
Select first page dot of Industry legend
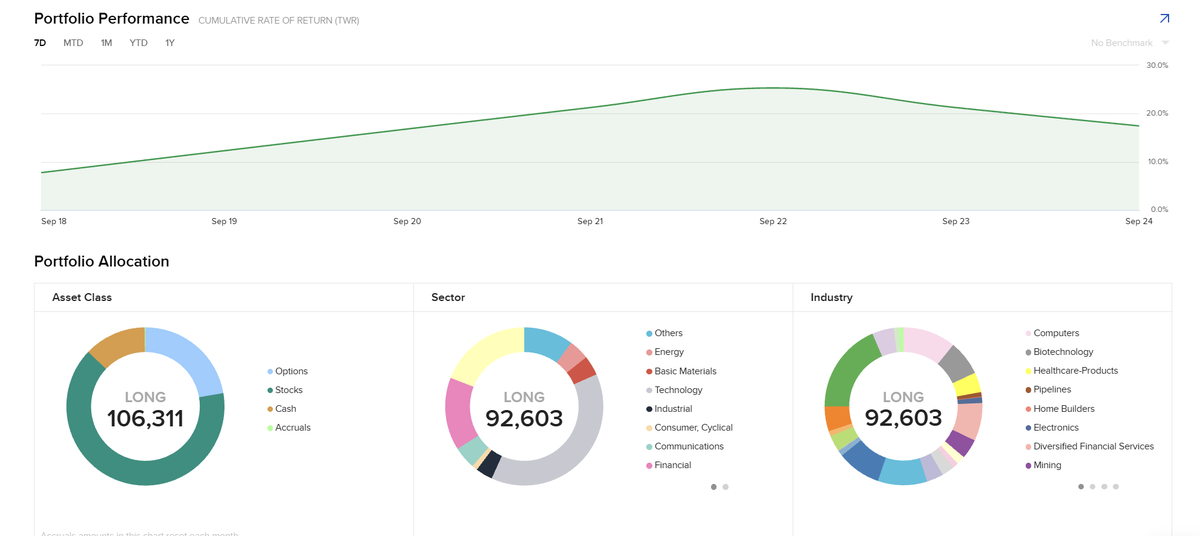pos(1080,487)
